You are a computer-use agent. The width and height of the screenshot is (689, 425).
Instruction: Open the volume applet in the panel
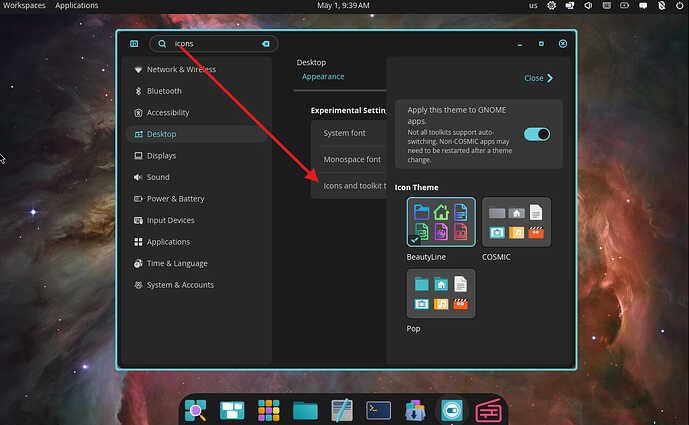tap(588, 5)
